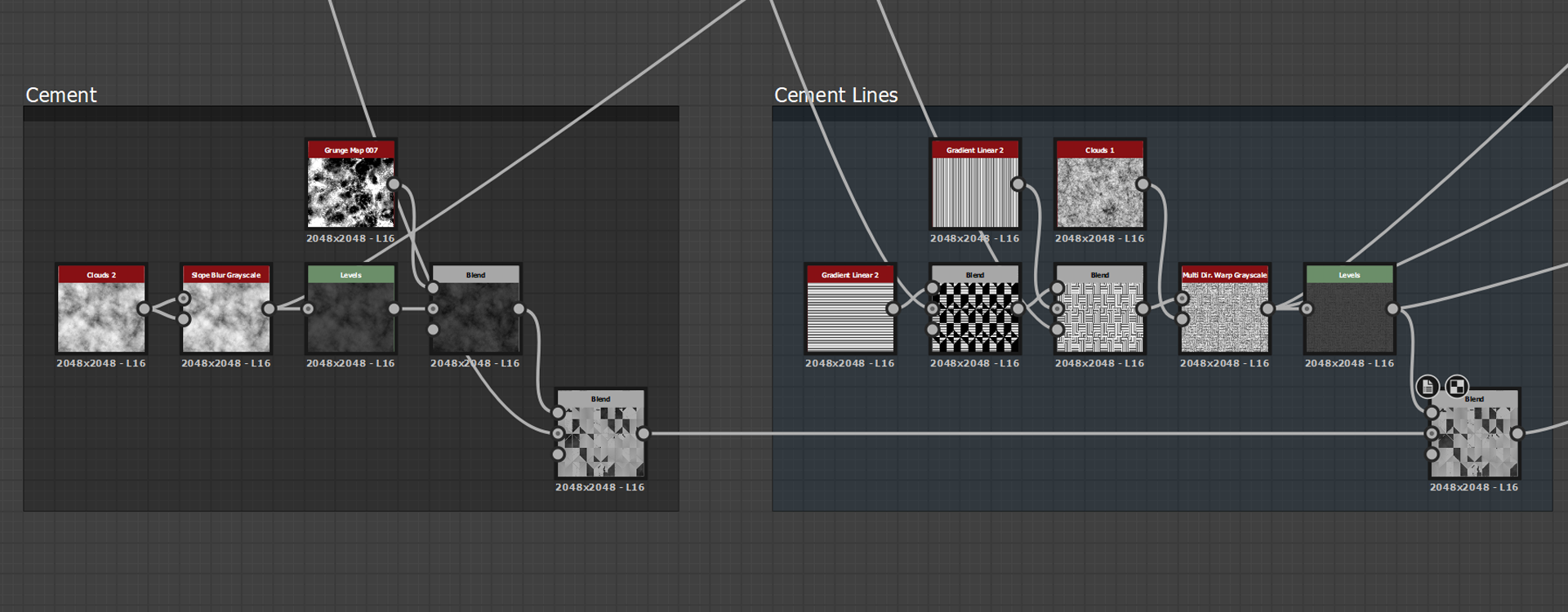Select the bottom Blend node in the Cement frame
1568x612 pixels.
click(x=600, y=433)
